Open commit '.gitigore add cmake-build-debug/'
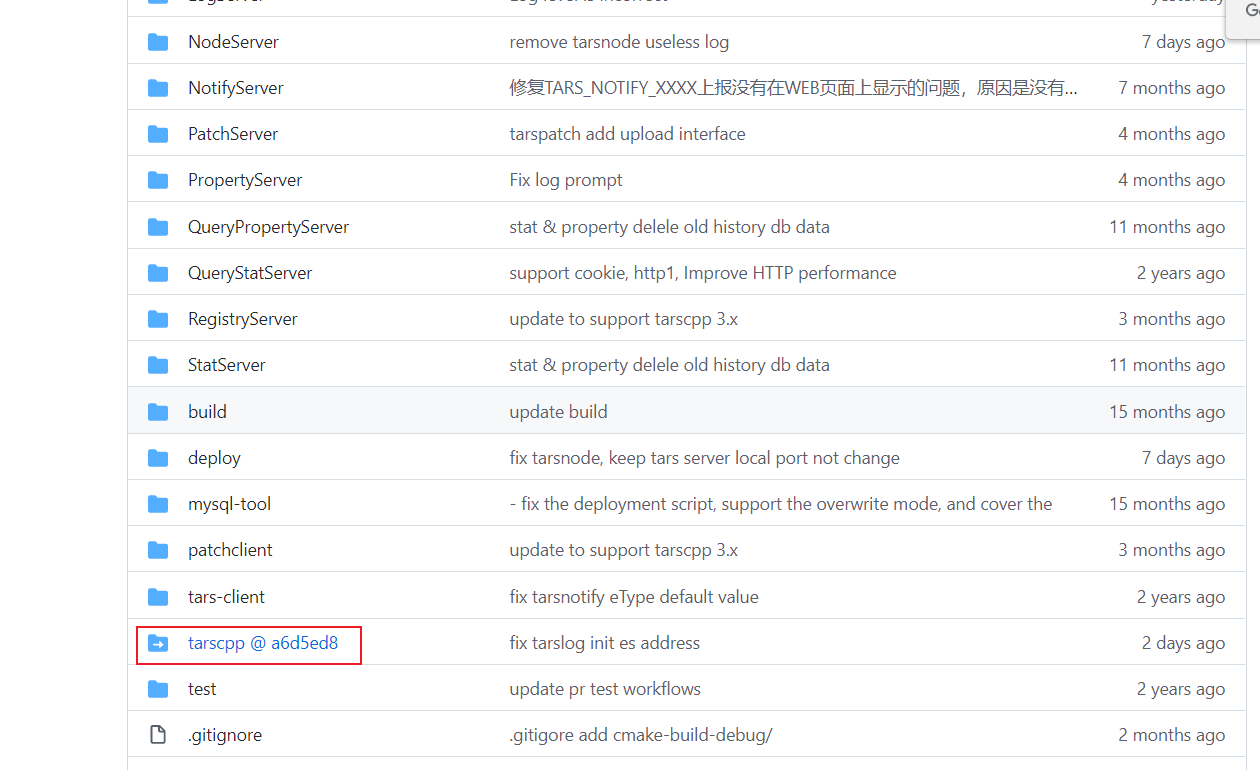 coord(641,735)
